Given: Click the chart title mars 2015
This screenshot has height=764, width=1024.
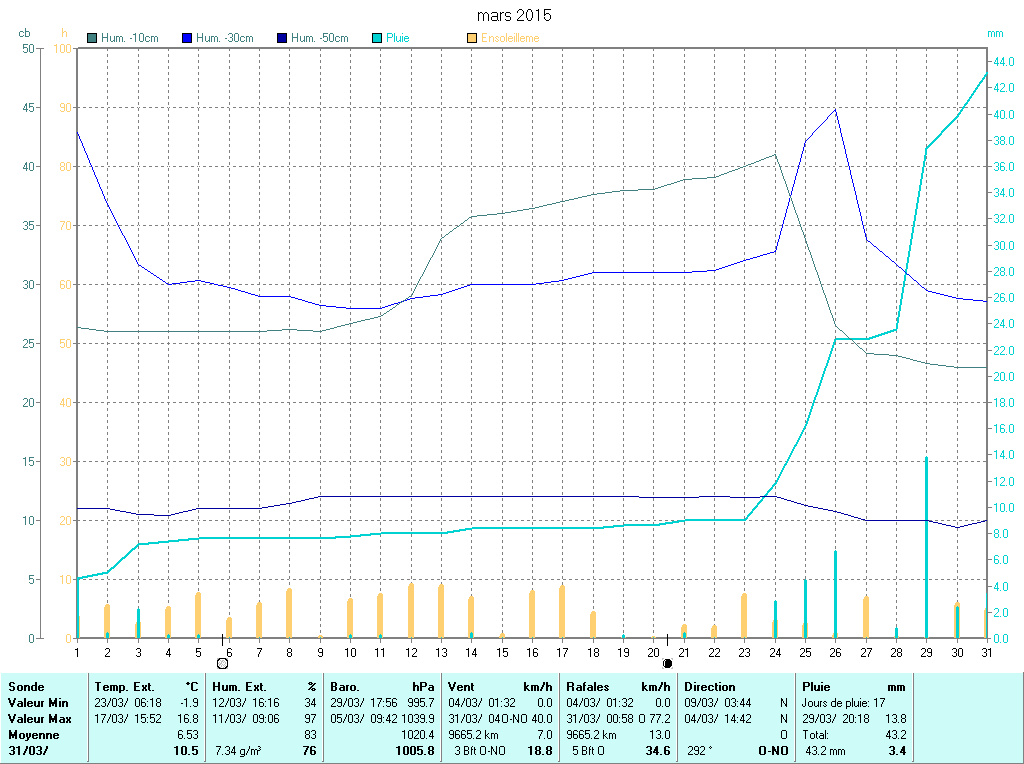Looking at the screenshot, I should [513, 16].
